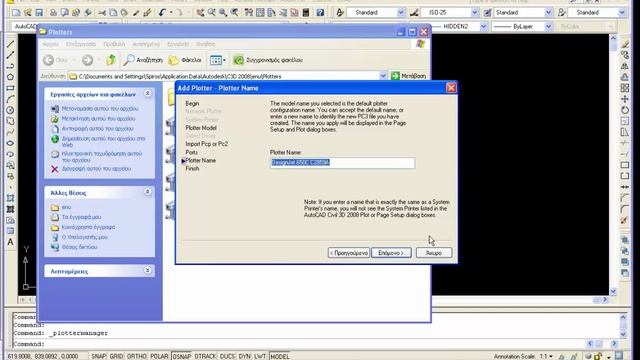Open the ByLayer lineweight dropdown
Screen dimensions: 640x360
[548, 27]
